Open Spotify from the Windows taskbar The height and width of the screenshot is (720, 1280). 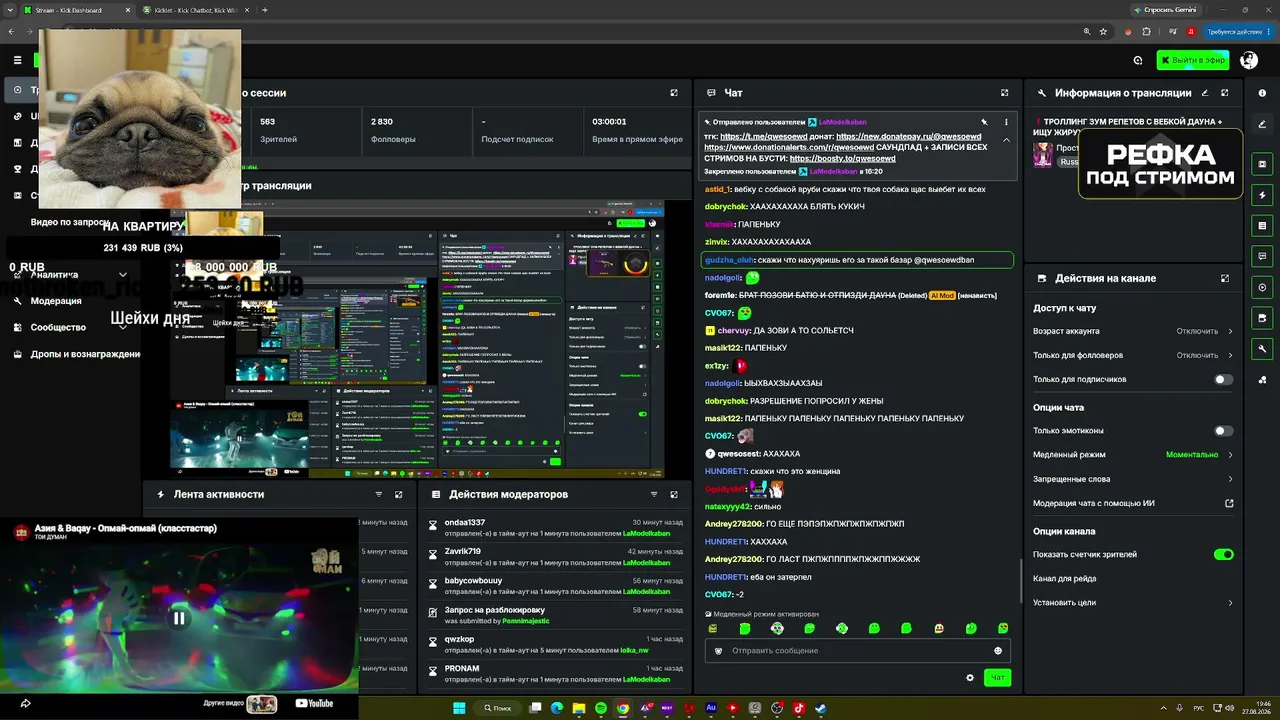[x=601, y=708]
